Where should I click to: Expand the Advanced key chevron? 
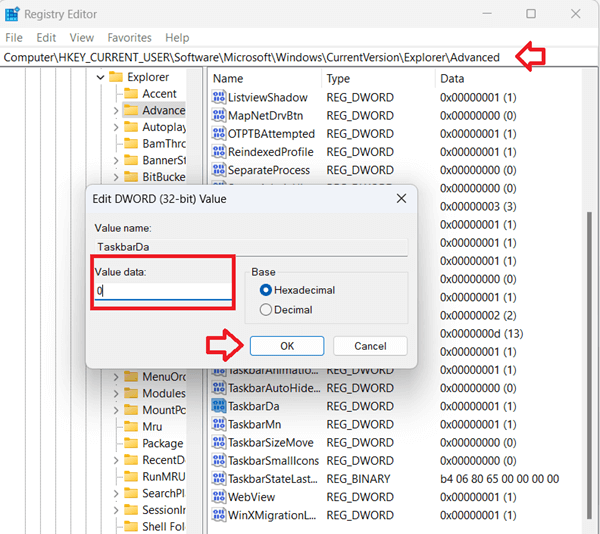[116, 111]
